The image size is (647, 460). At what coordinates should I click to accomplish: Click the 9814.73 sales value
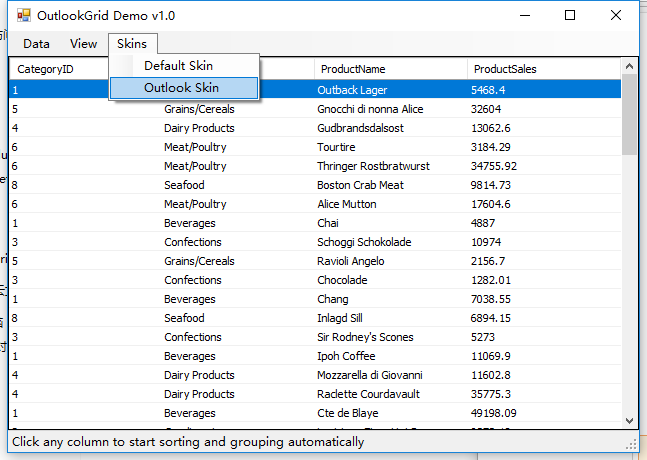[491, 185]
